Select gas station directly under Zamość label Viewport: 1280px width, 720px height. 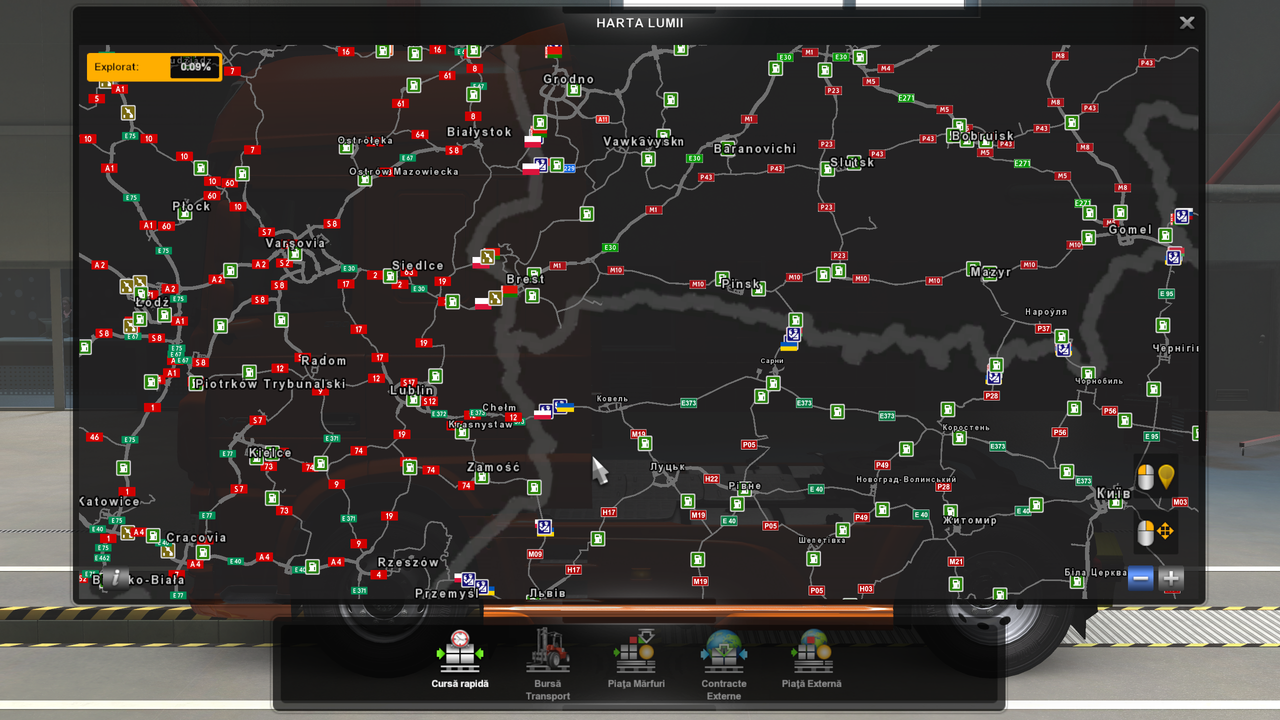pos(482,477)
